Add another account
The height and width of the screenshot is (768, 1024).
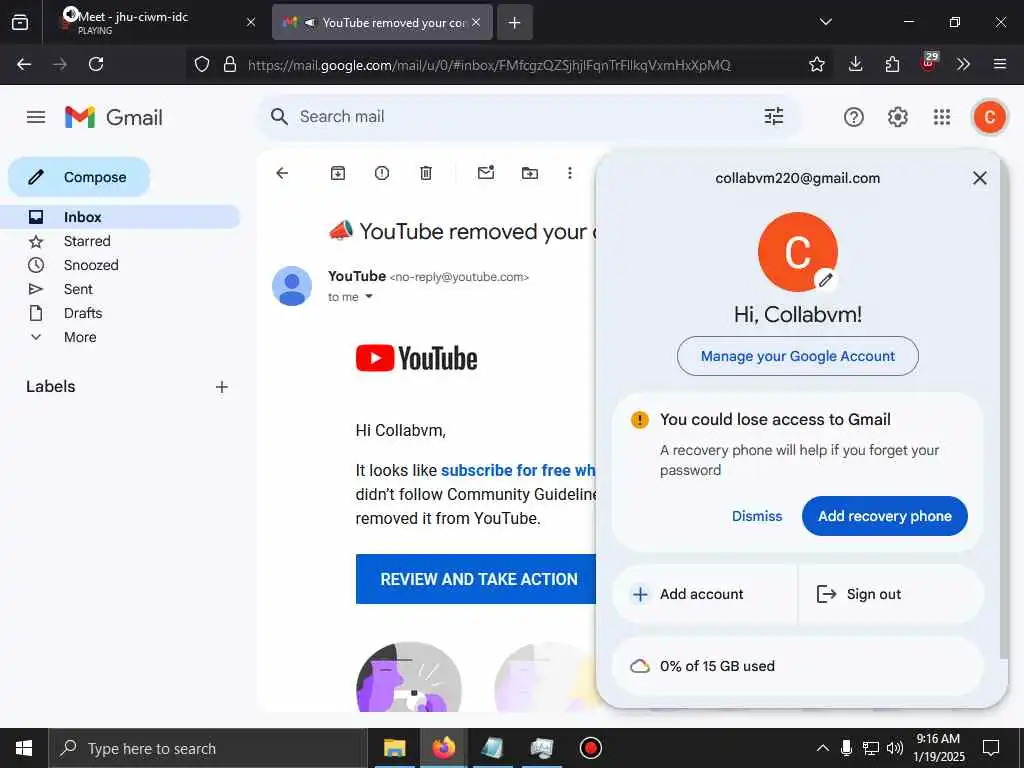coord(705,594)
